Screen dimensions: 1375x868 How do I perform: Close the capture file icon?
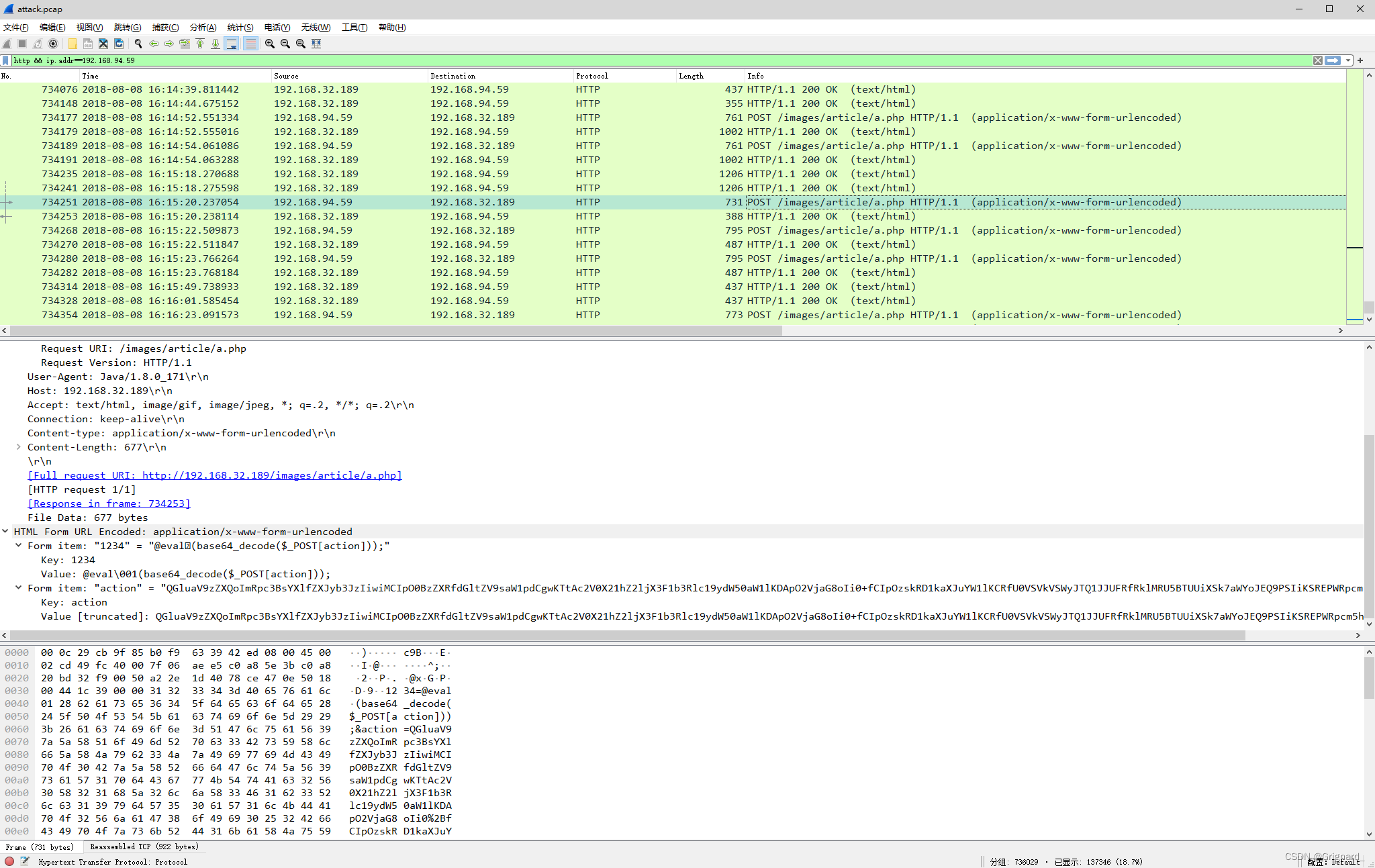tap(103, 44)
